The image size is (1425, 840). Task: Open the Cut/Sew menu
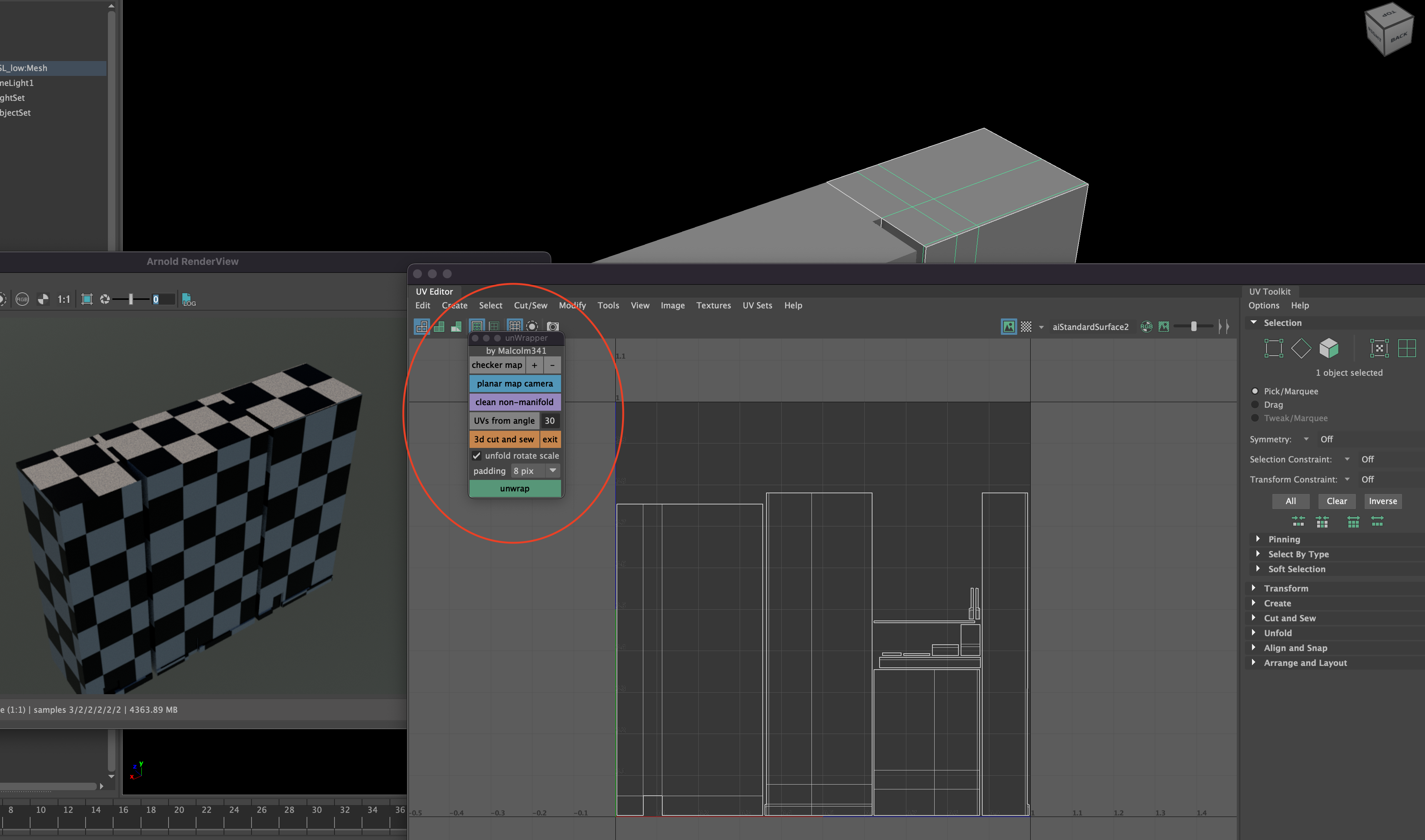pyautogui.click(x=531, y=305)
